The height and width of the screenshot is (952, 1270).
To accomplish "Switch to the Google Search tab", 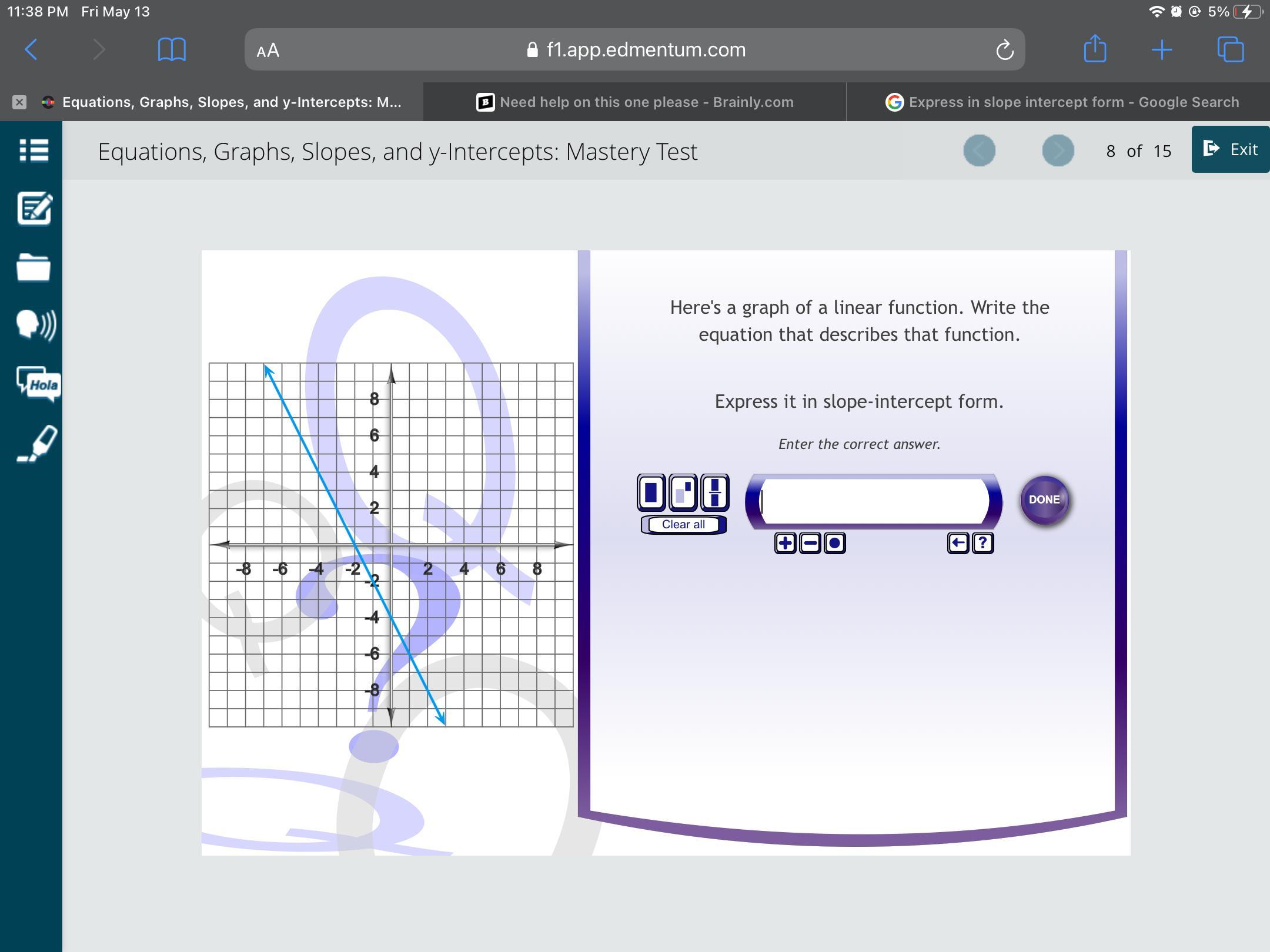I will point(1061,102).
